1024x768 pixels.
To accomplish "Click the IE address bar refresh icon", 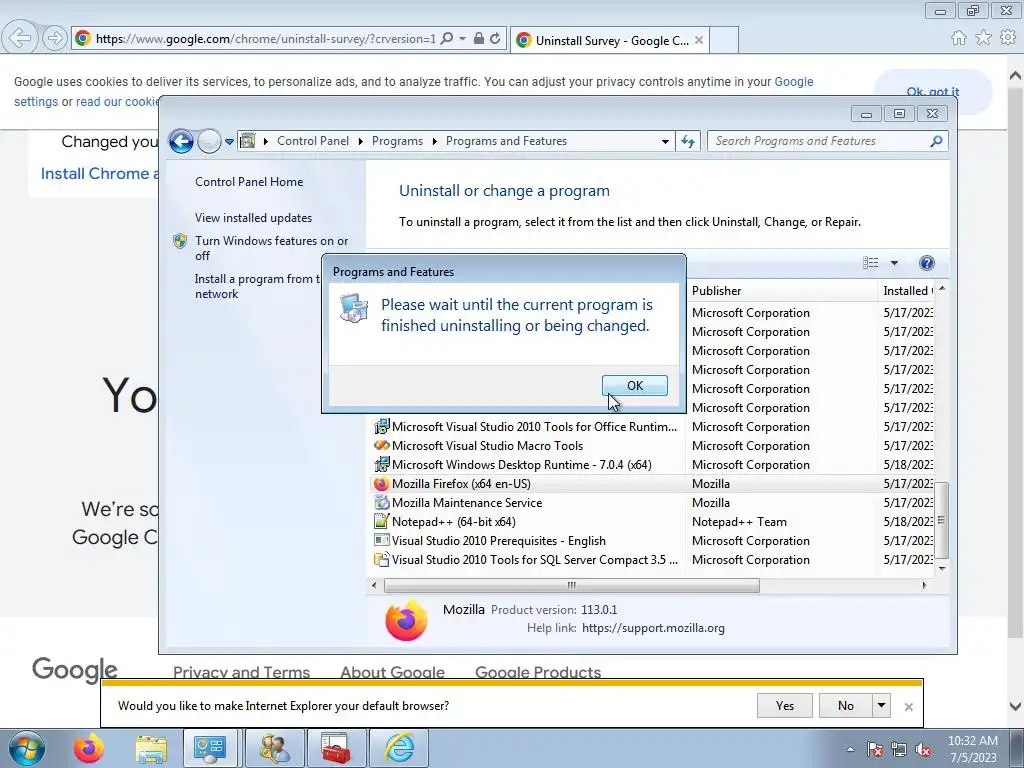I will [x=495, y=39].
